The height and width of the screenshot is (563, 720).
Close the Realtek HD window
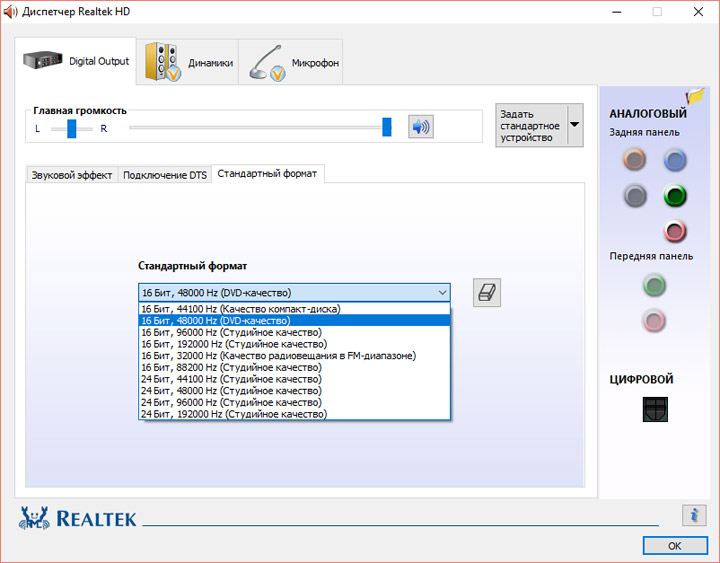[698, 12]
